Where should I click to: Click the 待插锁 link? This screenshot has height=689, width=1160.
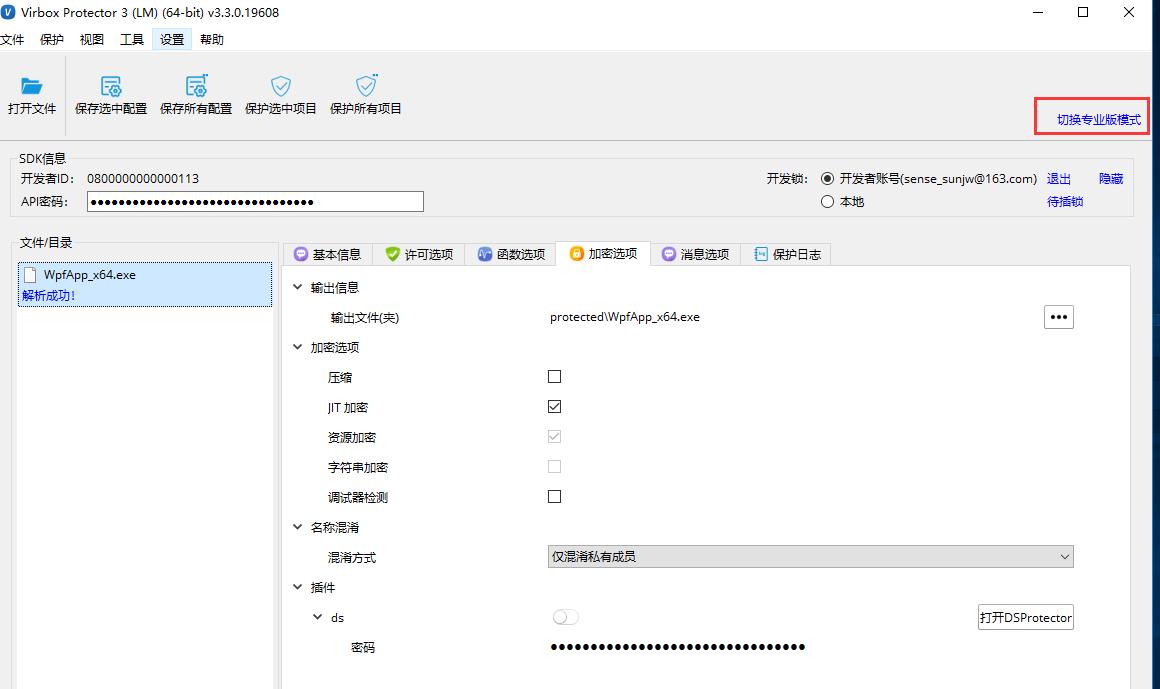(x=1065, y=201)
